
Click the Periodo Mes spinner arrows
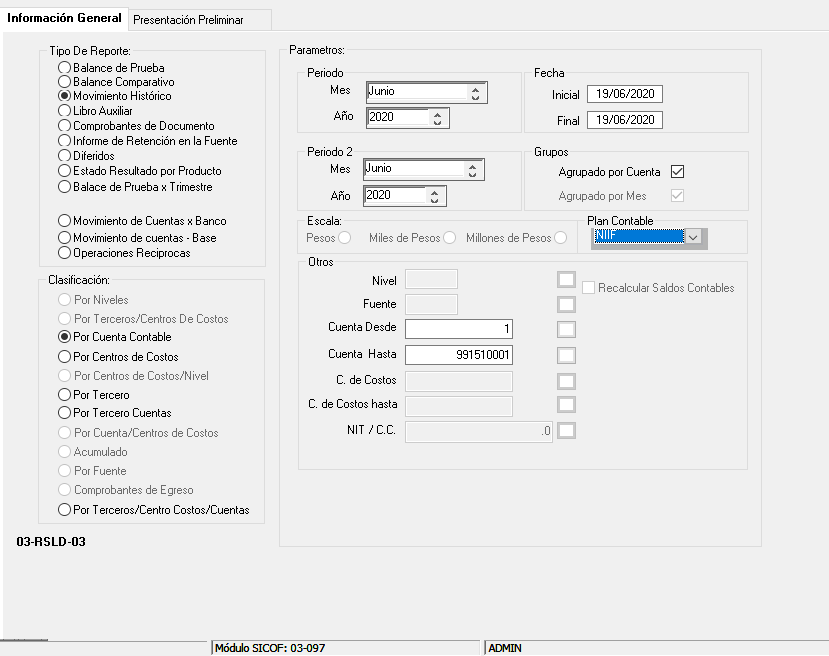pyautogui.click(x=475, y=93)
